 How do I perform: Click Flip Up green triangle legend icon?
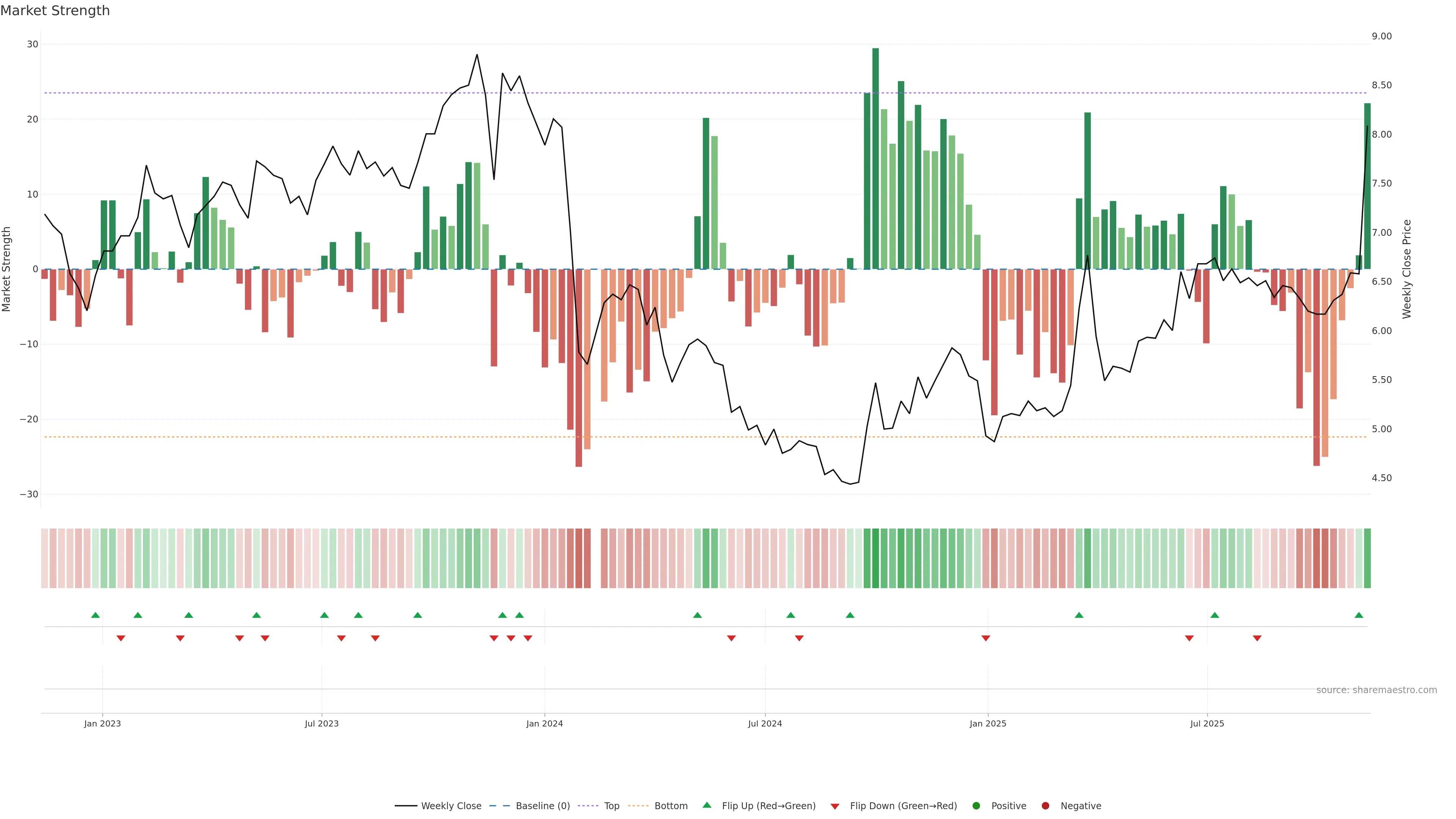(x=706, y=805)
